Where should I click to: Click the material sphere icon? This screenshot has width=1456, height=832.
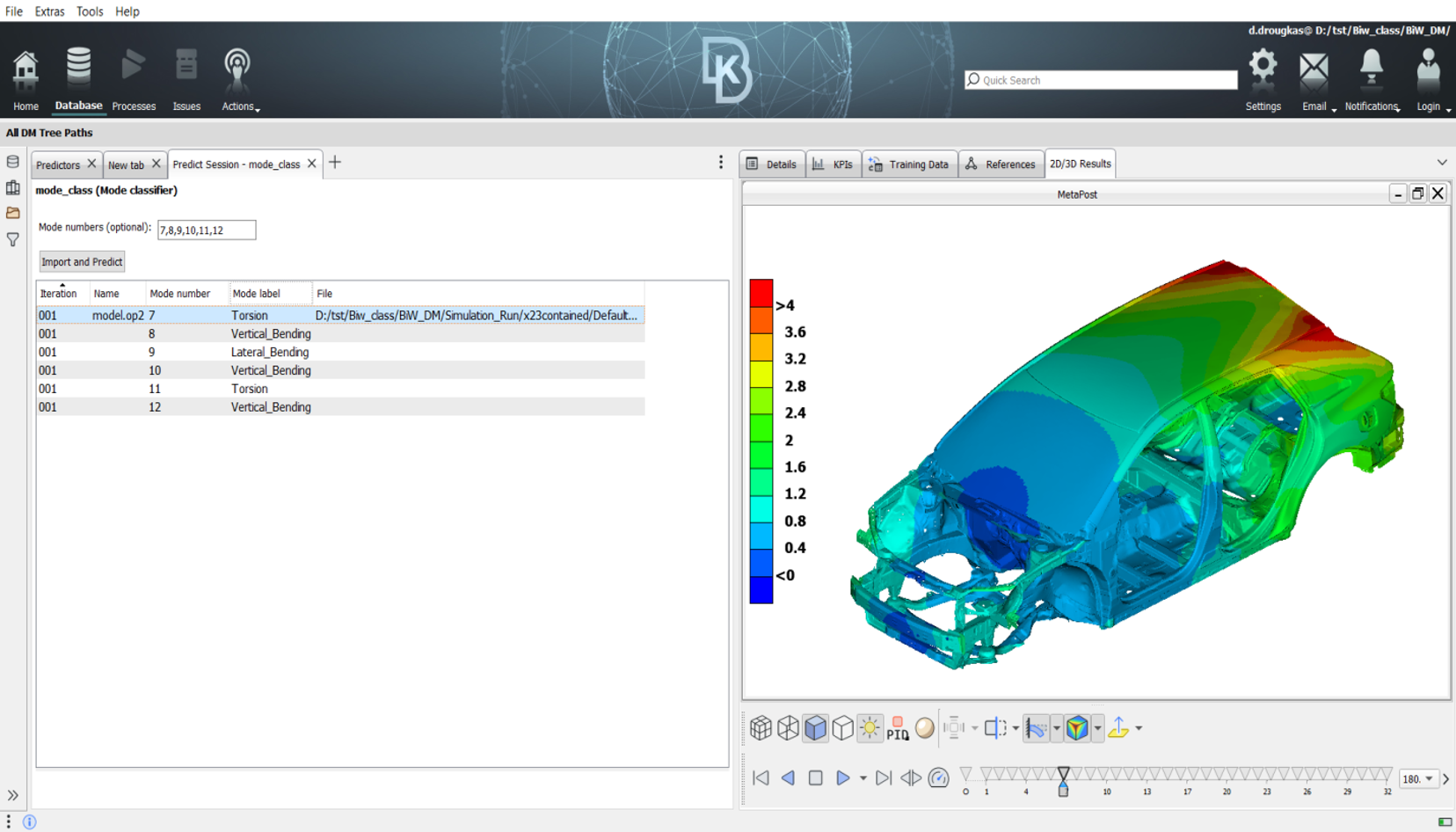[x=924, y=728]
